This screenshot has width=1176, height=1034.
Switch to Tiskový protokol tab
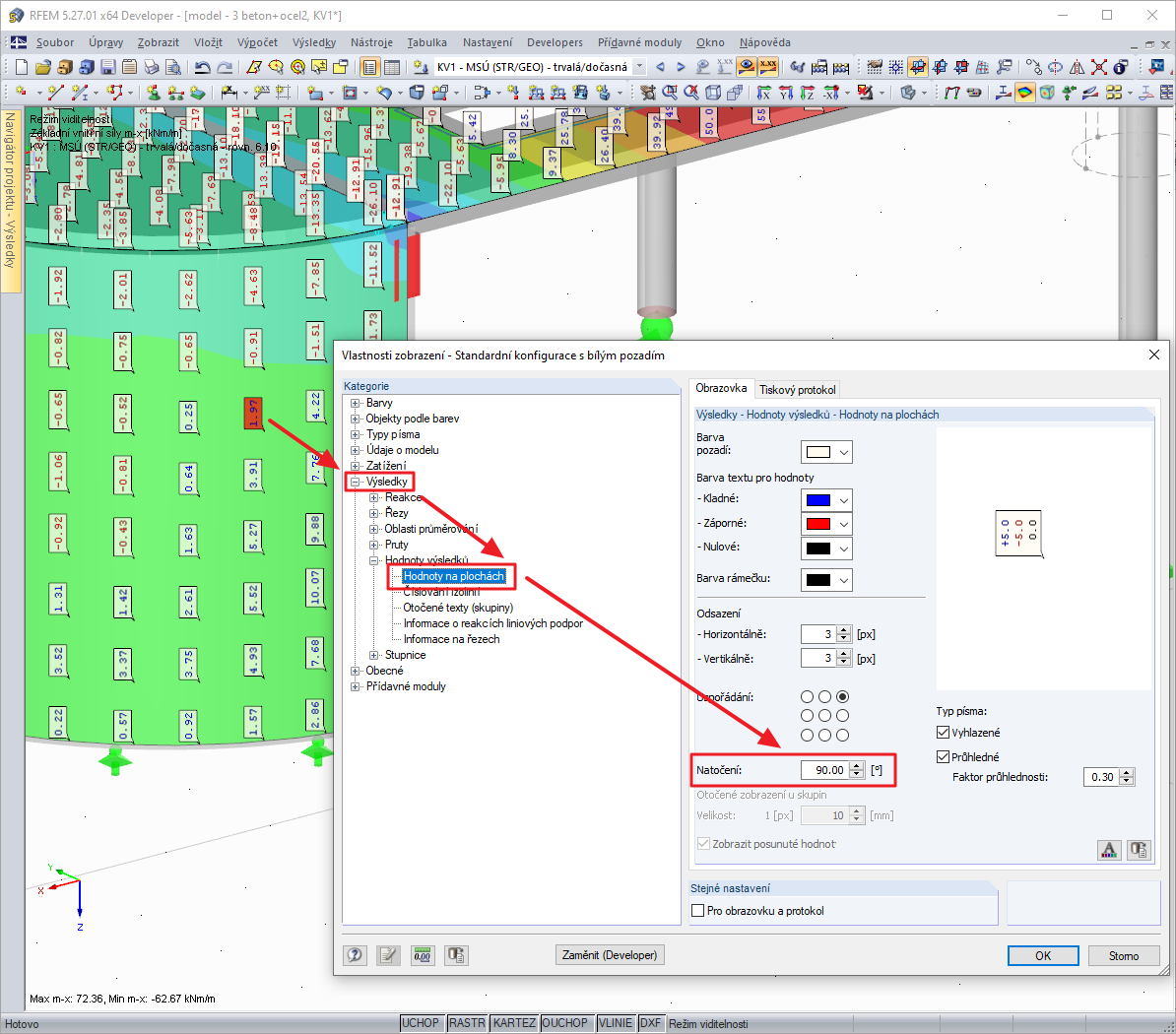click(797, 389)
